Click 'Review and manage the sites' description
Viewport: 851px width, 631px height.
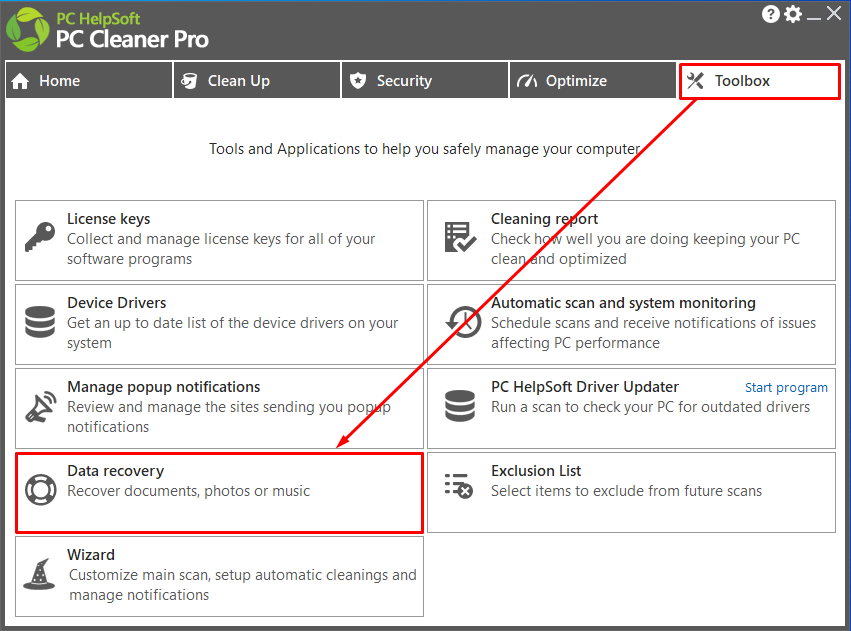[228, 417]
